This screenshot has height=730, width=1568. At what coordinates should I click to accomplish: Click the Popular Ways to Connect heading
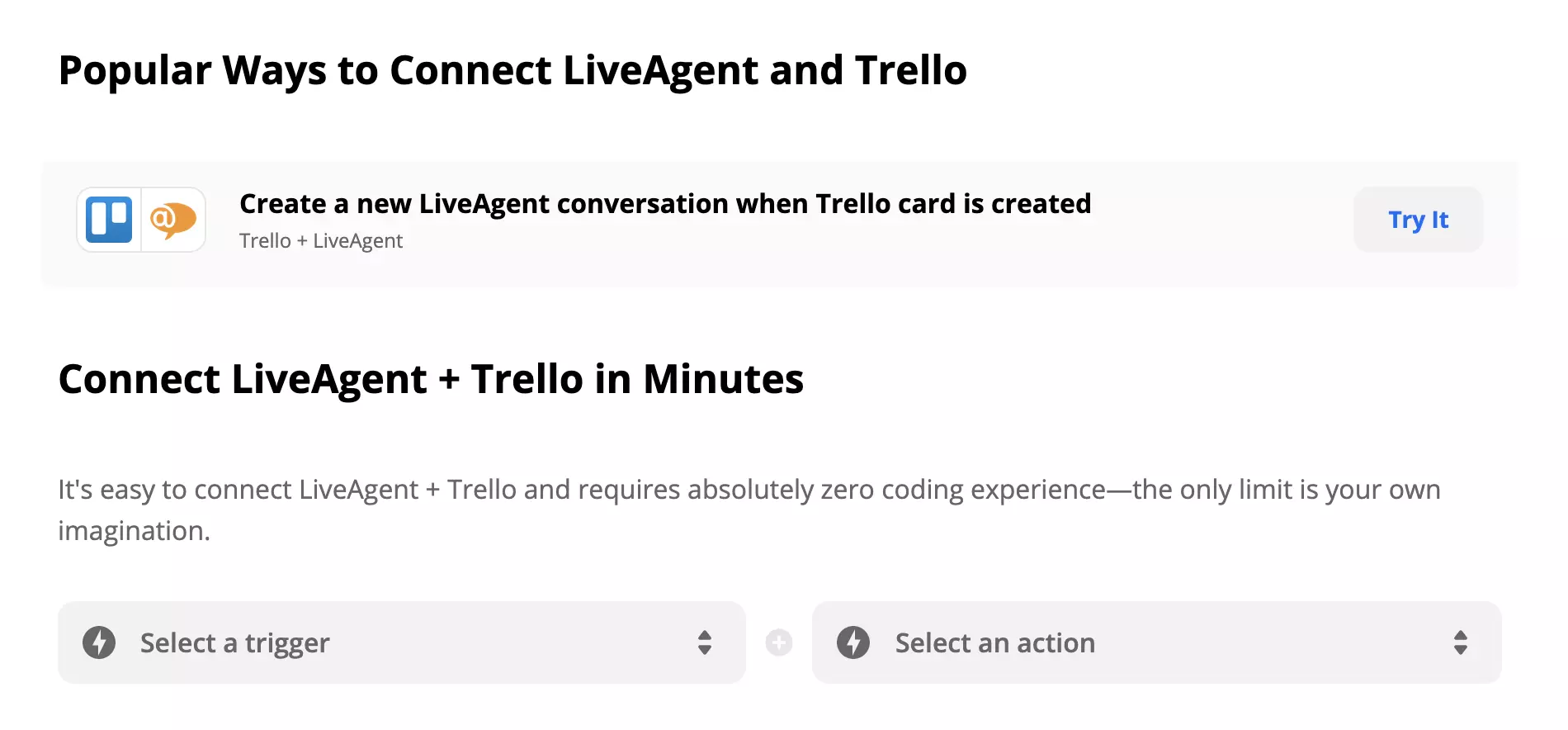(x=512, y=70)
